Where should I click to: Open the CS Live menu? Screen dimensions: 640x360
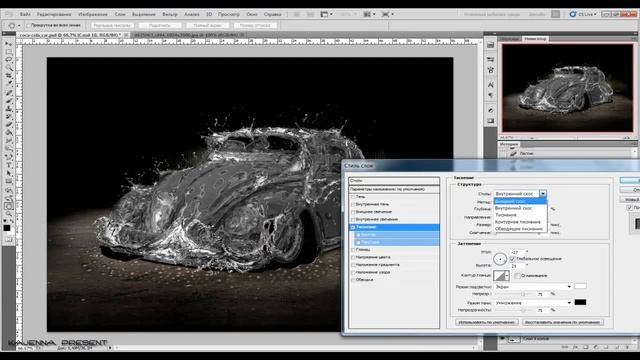pos(582,14)
